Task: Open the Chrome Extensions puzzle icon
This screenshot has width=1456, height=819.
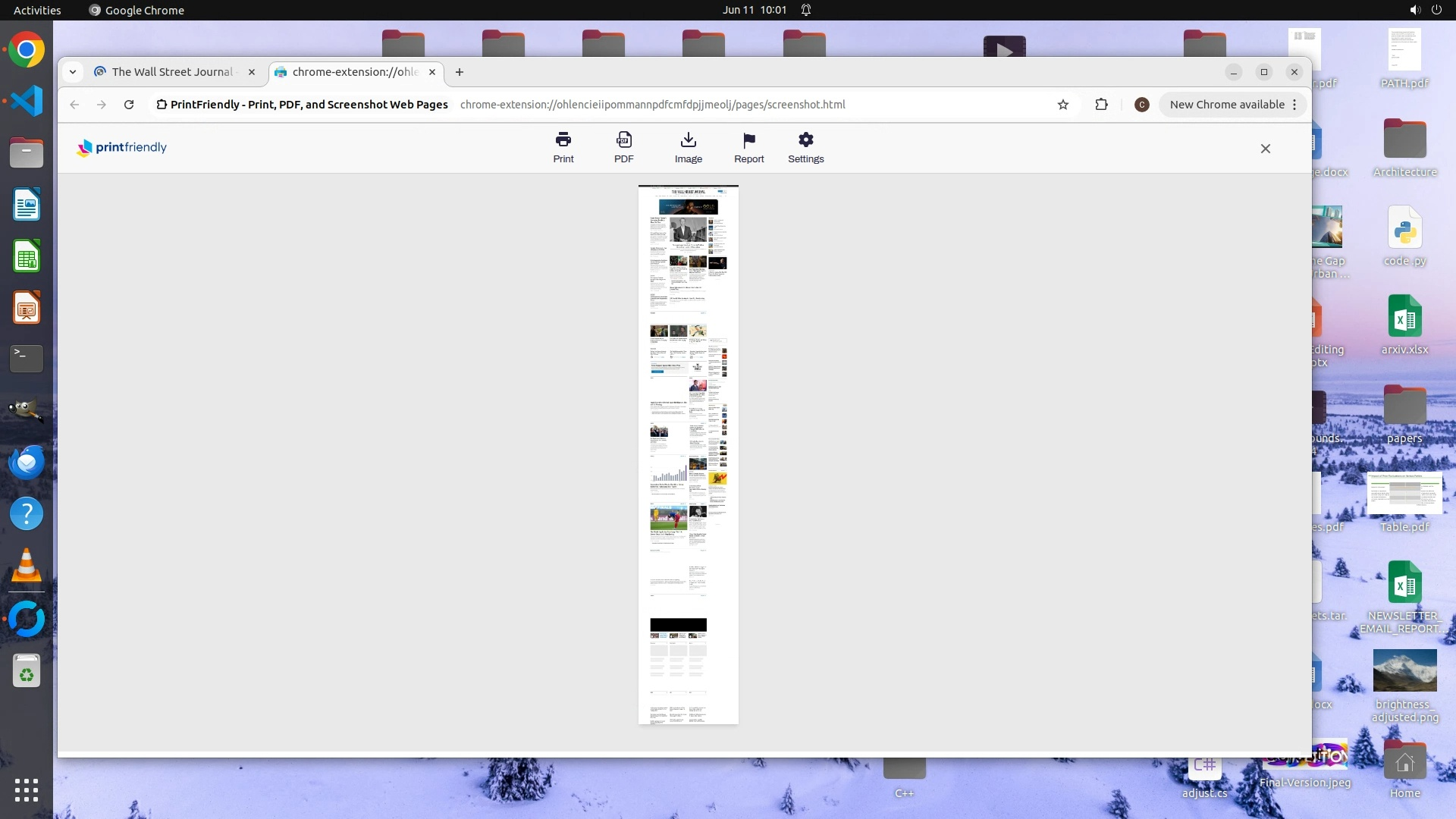Action: [1101, 105]
